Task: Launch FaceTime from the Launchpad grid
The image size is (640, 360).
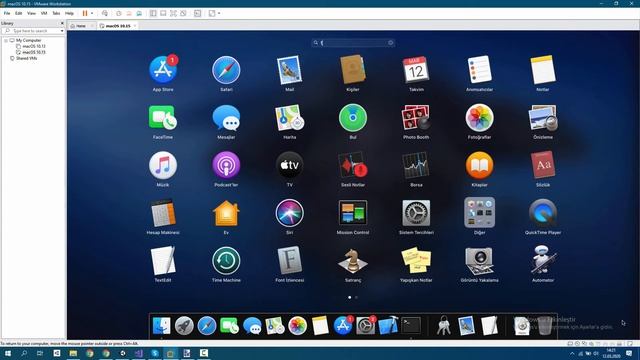Action: (163, 118)
